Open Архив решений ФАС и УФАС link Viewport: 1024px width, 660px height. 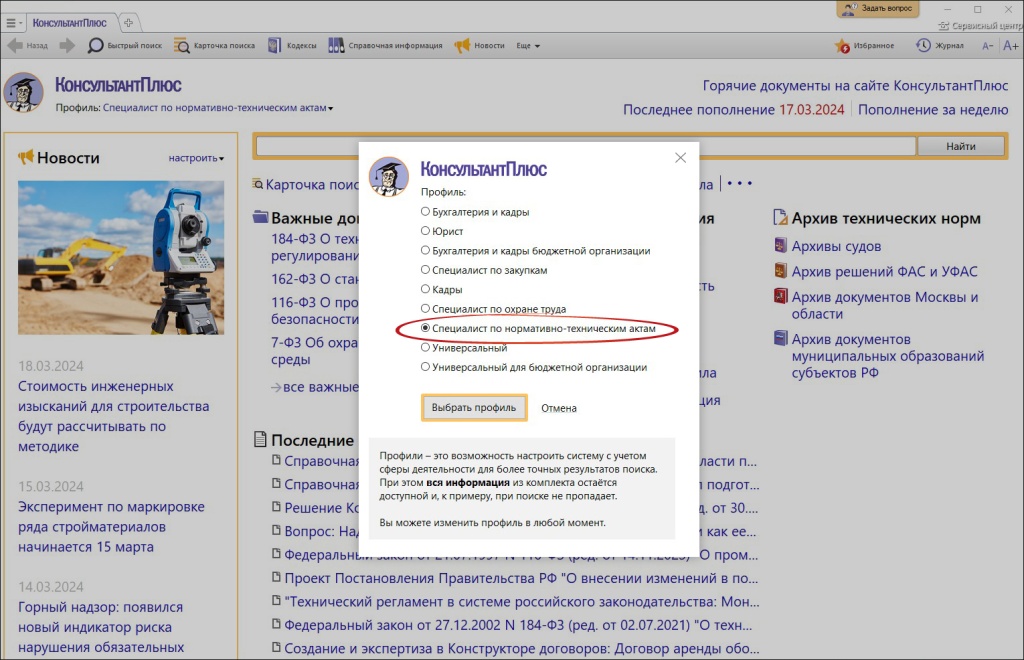pyautogui.click(x=884, y=271)
